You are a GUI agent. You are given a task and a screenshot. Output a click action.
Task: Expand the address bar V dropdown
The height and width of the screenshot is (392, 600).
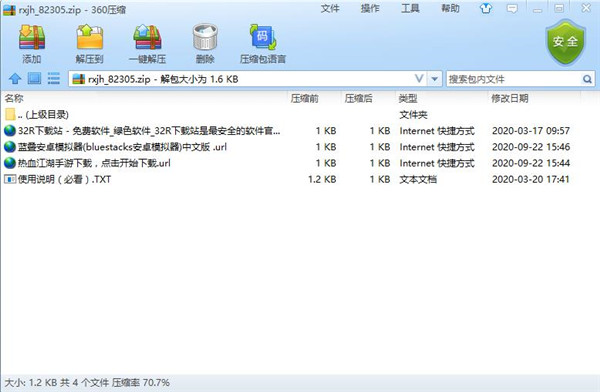[419, 79]
